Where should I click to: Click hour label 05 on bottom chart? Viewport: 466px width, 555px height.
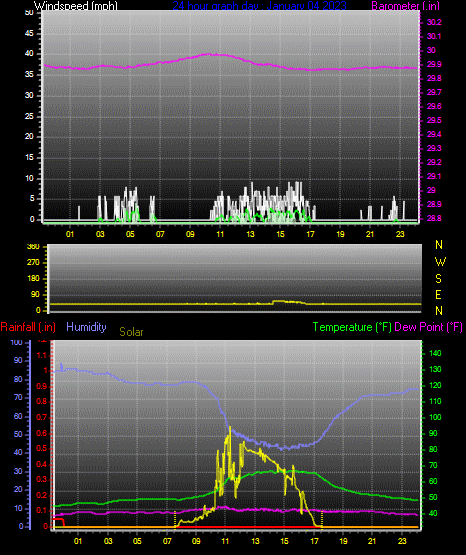click(137, 541)
